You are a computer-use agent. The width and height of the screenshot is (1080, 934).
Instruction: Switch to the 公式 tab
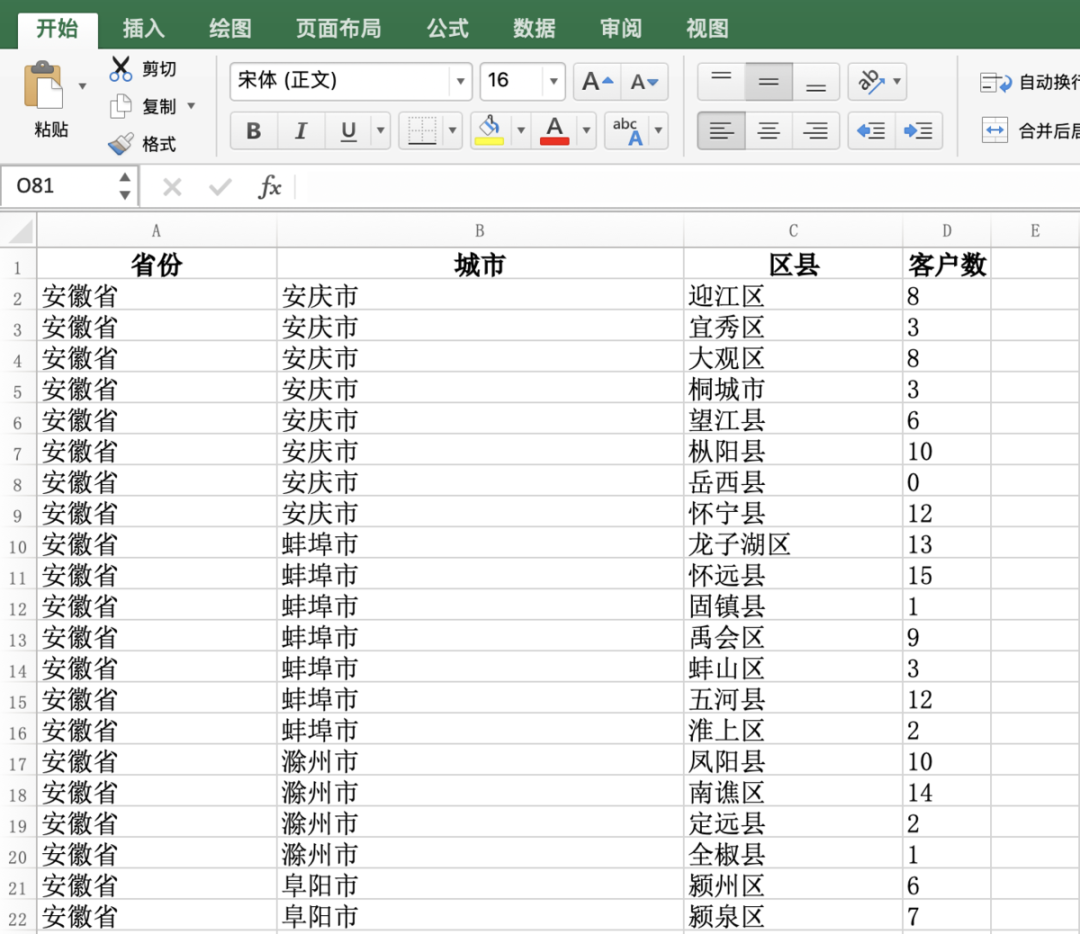448,29
